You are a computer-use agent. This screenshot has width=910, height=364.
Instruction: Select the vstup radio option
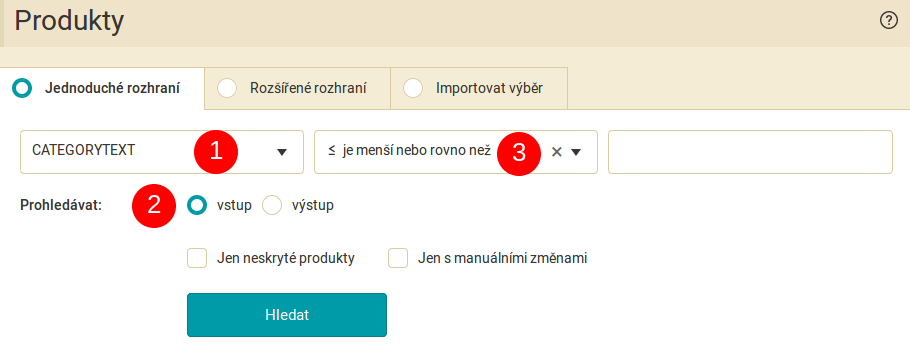coord(197,206)
